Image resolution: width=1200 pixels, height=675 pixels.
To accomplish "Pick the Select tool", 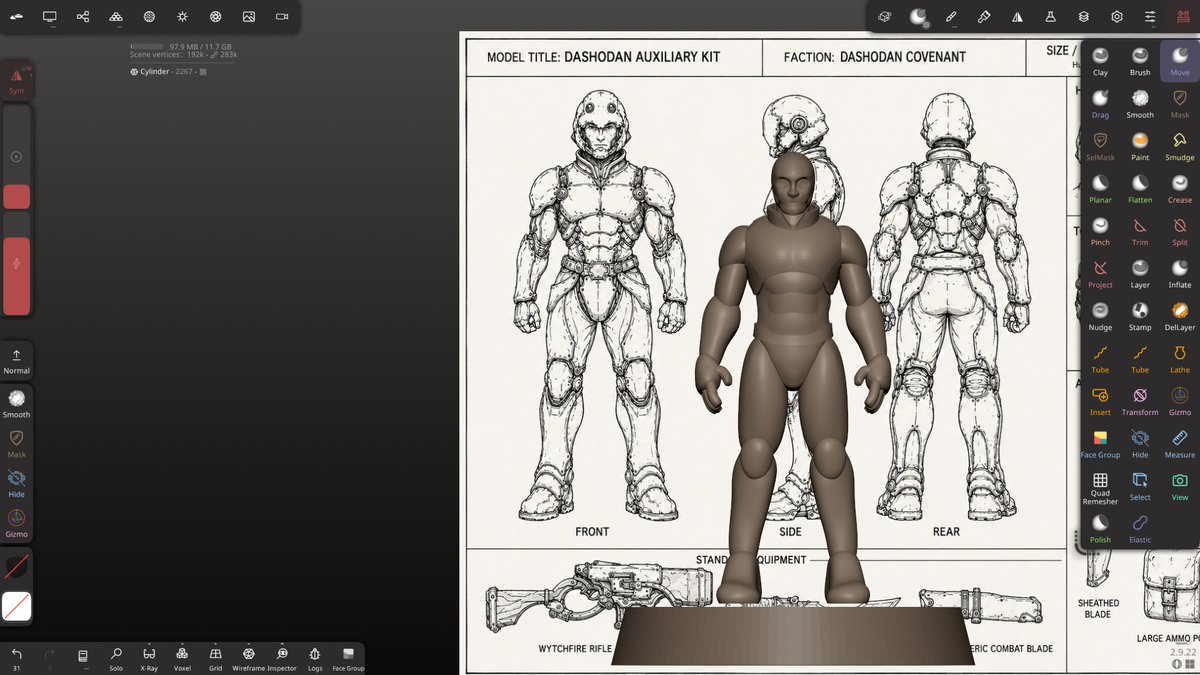I will [x=1140, y=487].
